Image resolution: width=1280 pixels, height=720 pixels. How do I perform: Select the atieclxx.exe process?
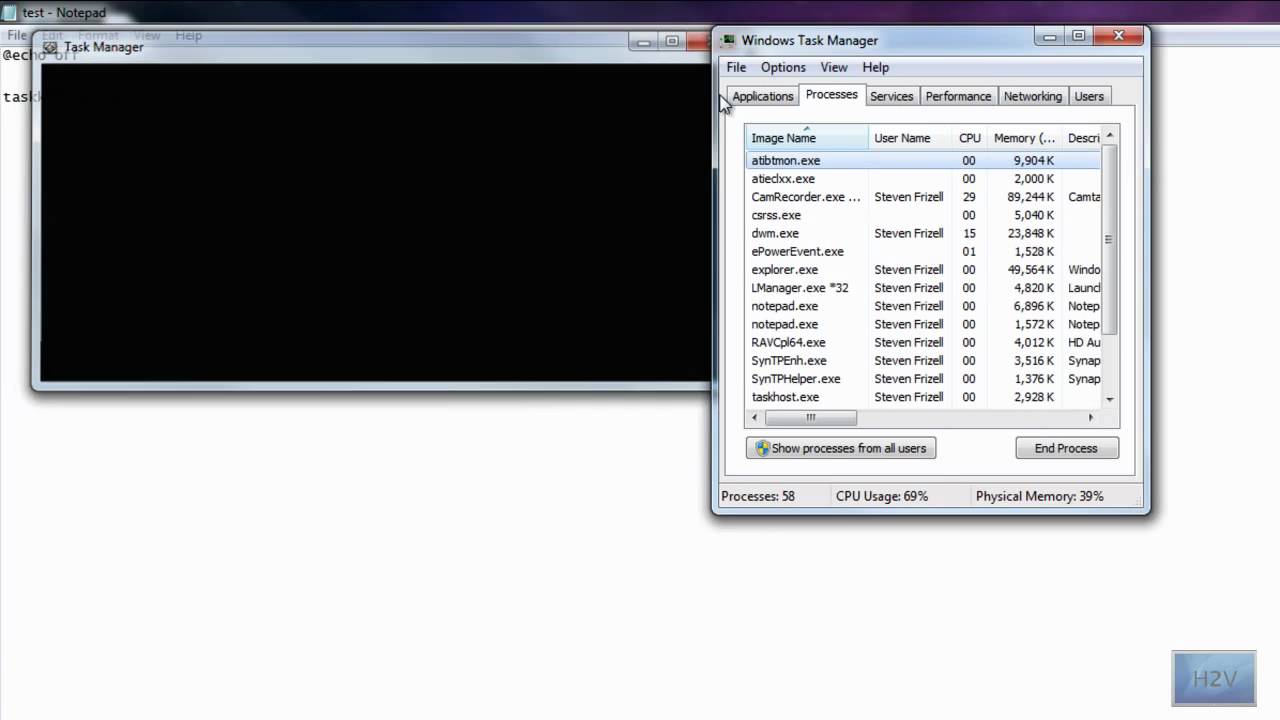pos(923,179)
